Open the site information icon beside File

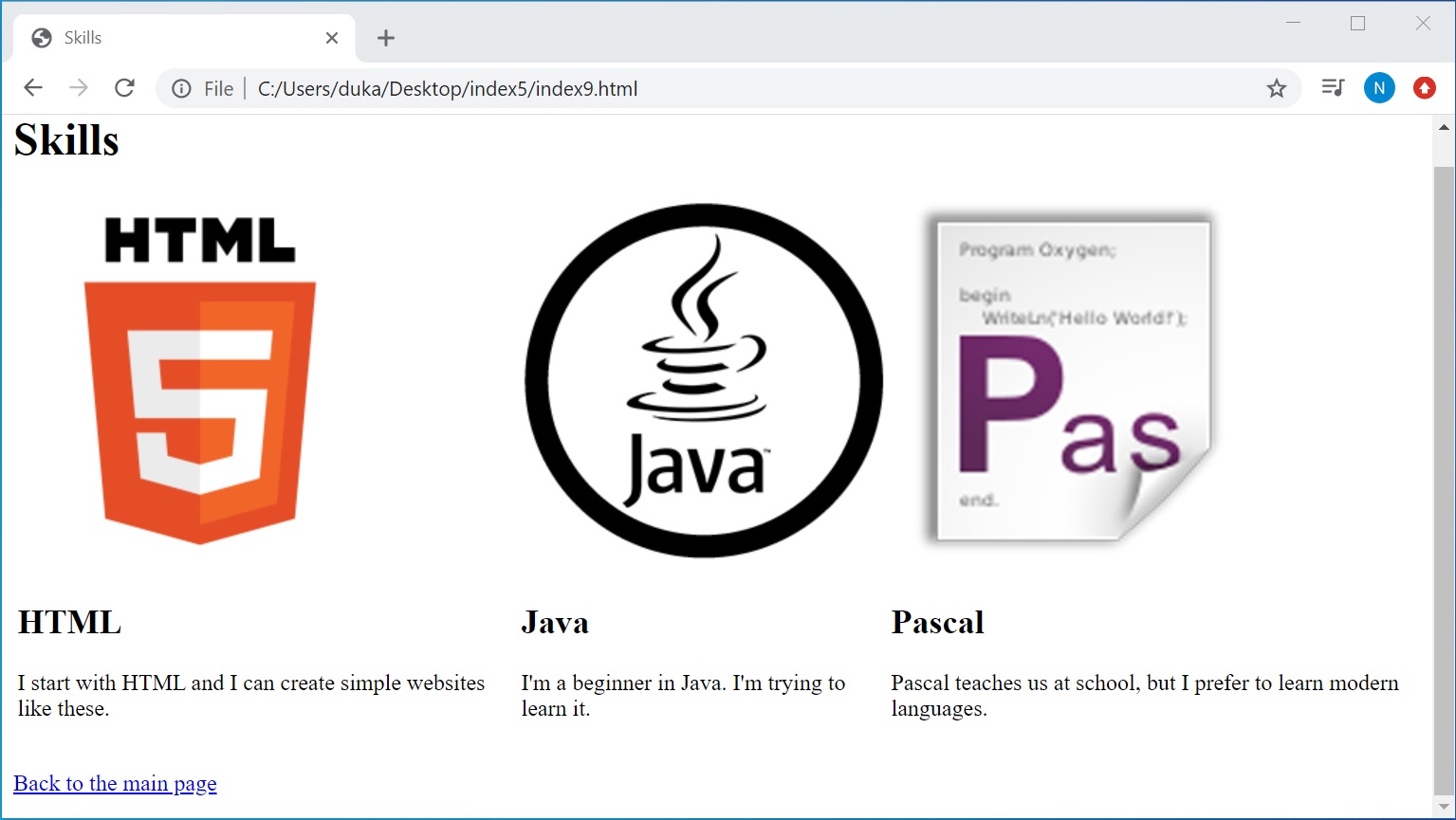(181, 88)
